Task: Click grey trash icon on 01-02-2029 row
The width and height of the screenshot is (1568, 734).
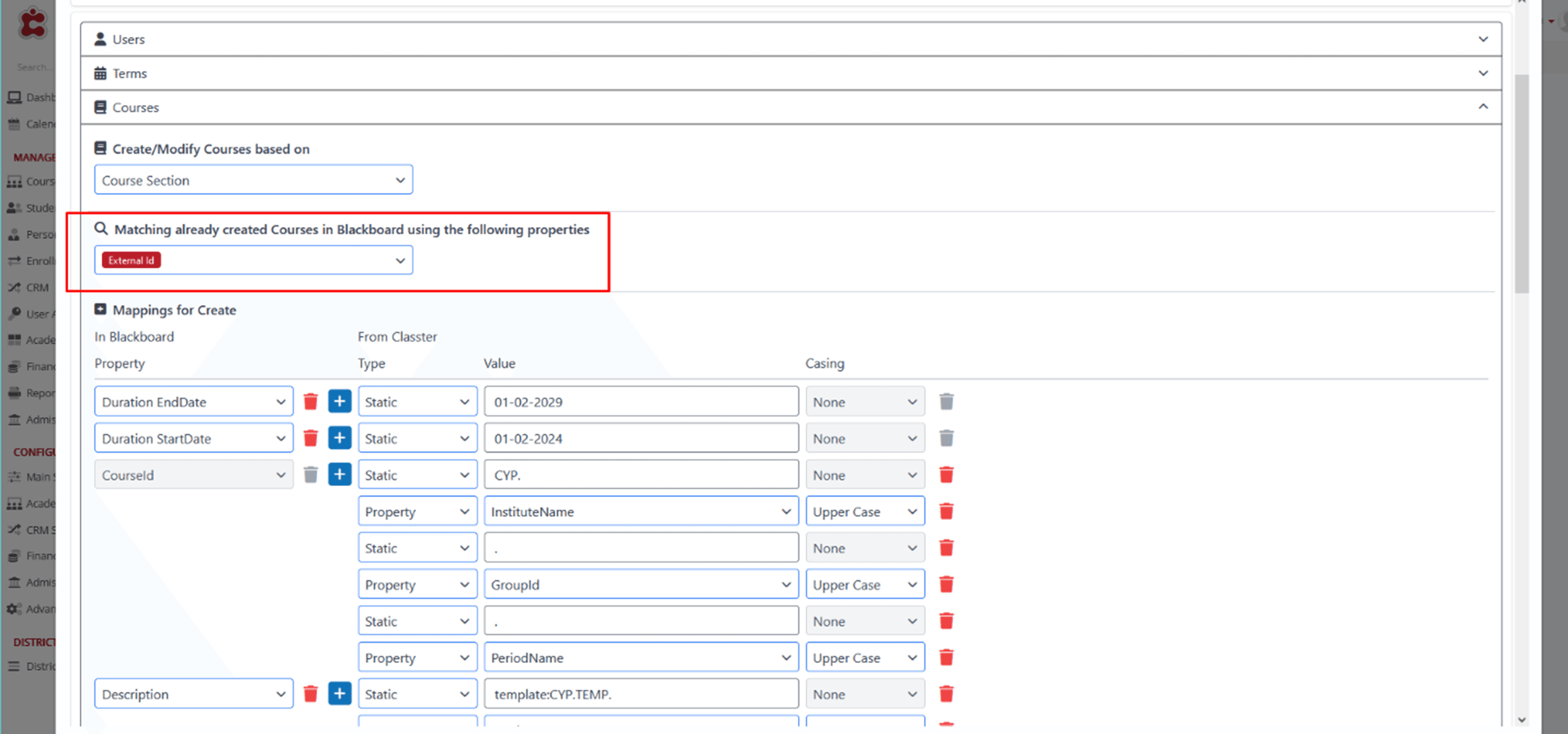Action: coord(946,401)
